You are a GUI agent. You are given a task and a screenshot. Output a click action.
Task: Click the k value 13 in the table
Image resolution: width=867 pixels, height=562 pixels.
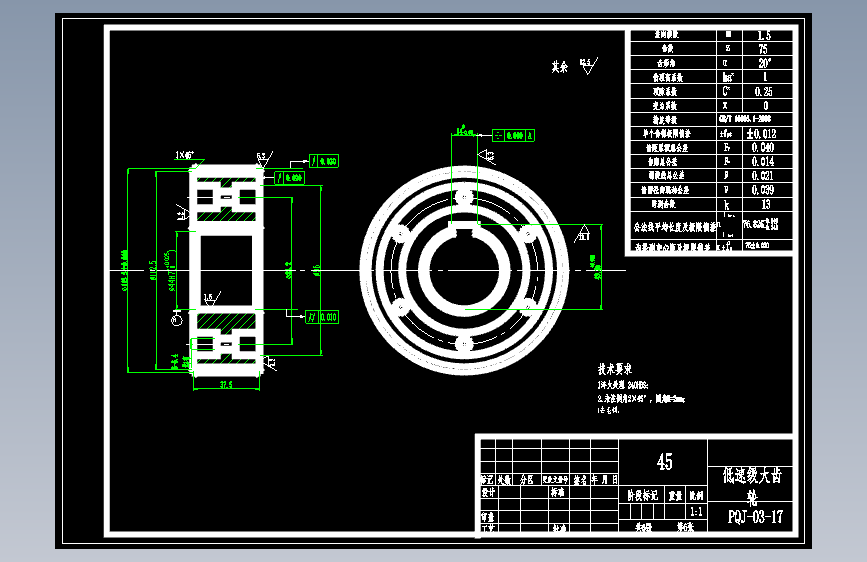coord(765,204)
